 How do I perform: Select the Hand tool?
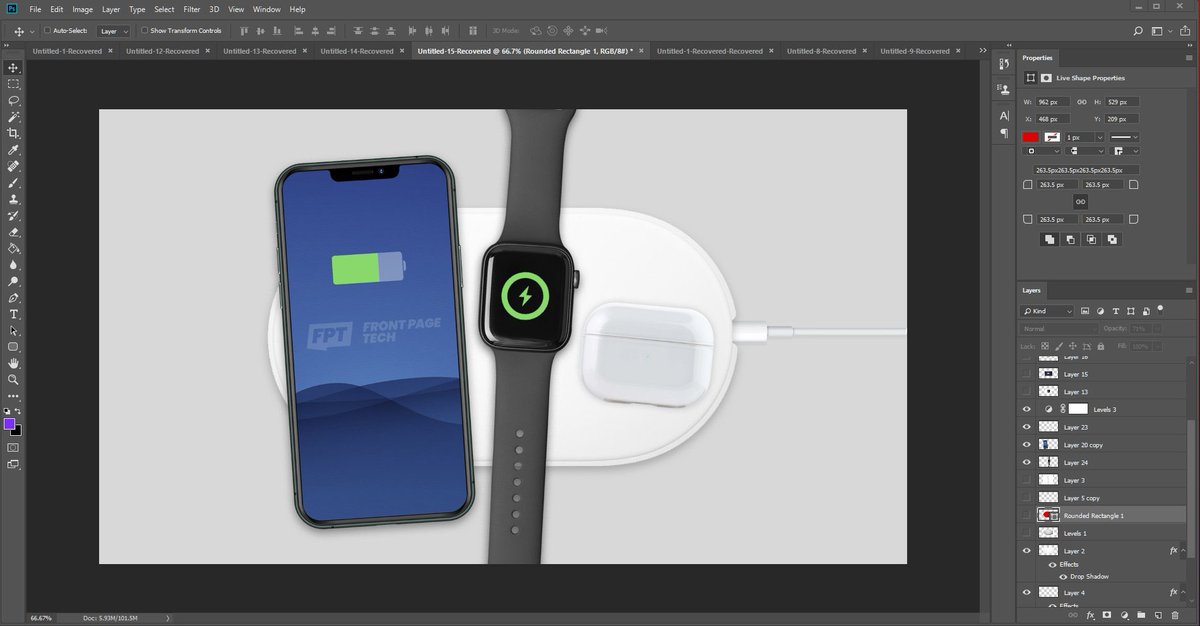13,363
